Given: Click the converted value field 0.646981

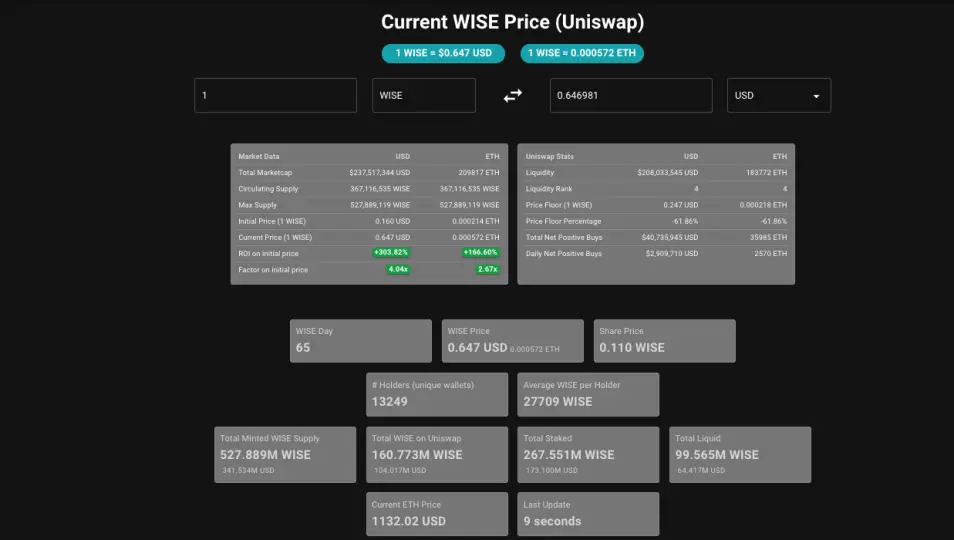Looking at the screenshot, I should point(631,95).
